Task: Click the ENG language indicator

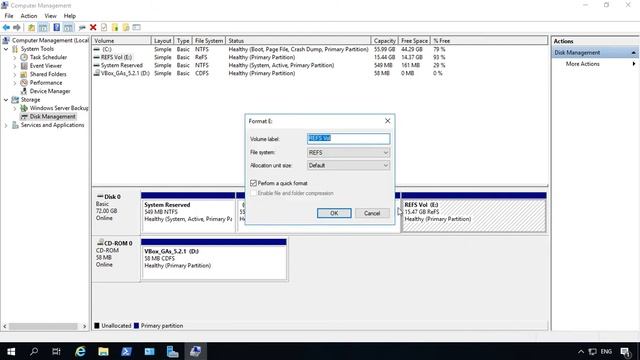Action: pos(606,352)
